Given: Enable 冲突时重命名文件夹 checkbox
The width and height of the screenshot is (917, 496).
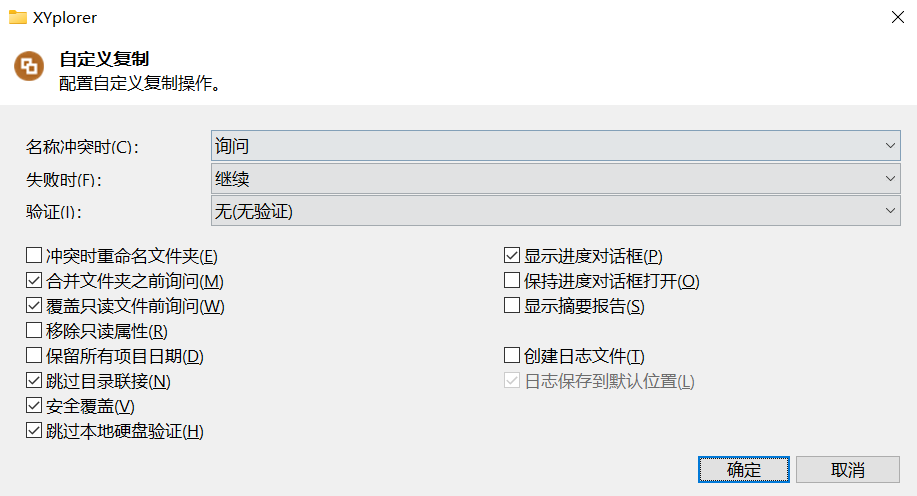Looking at the screenshot, I should pos(34,255).
